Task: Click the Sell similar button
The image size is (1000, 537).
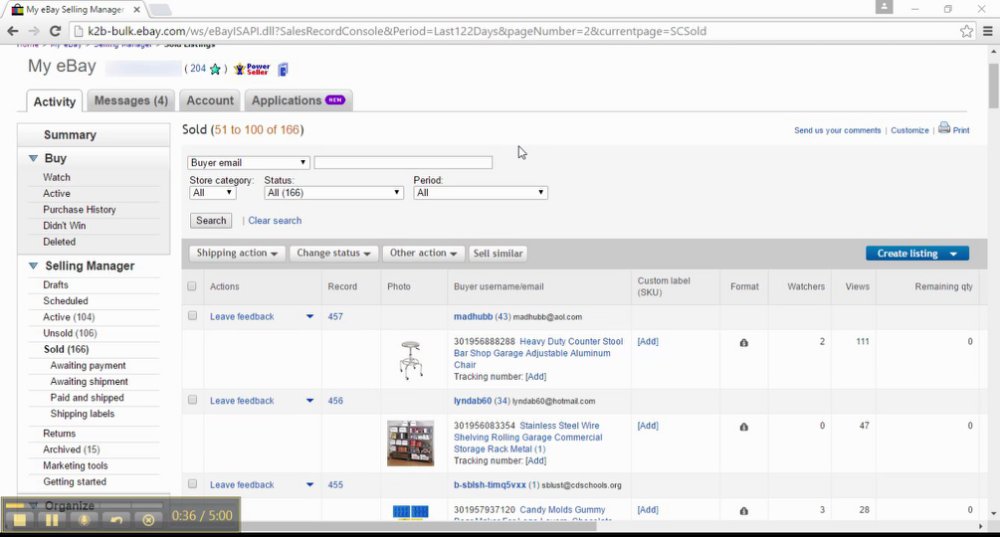Action: click(498, 253)
